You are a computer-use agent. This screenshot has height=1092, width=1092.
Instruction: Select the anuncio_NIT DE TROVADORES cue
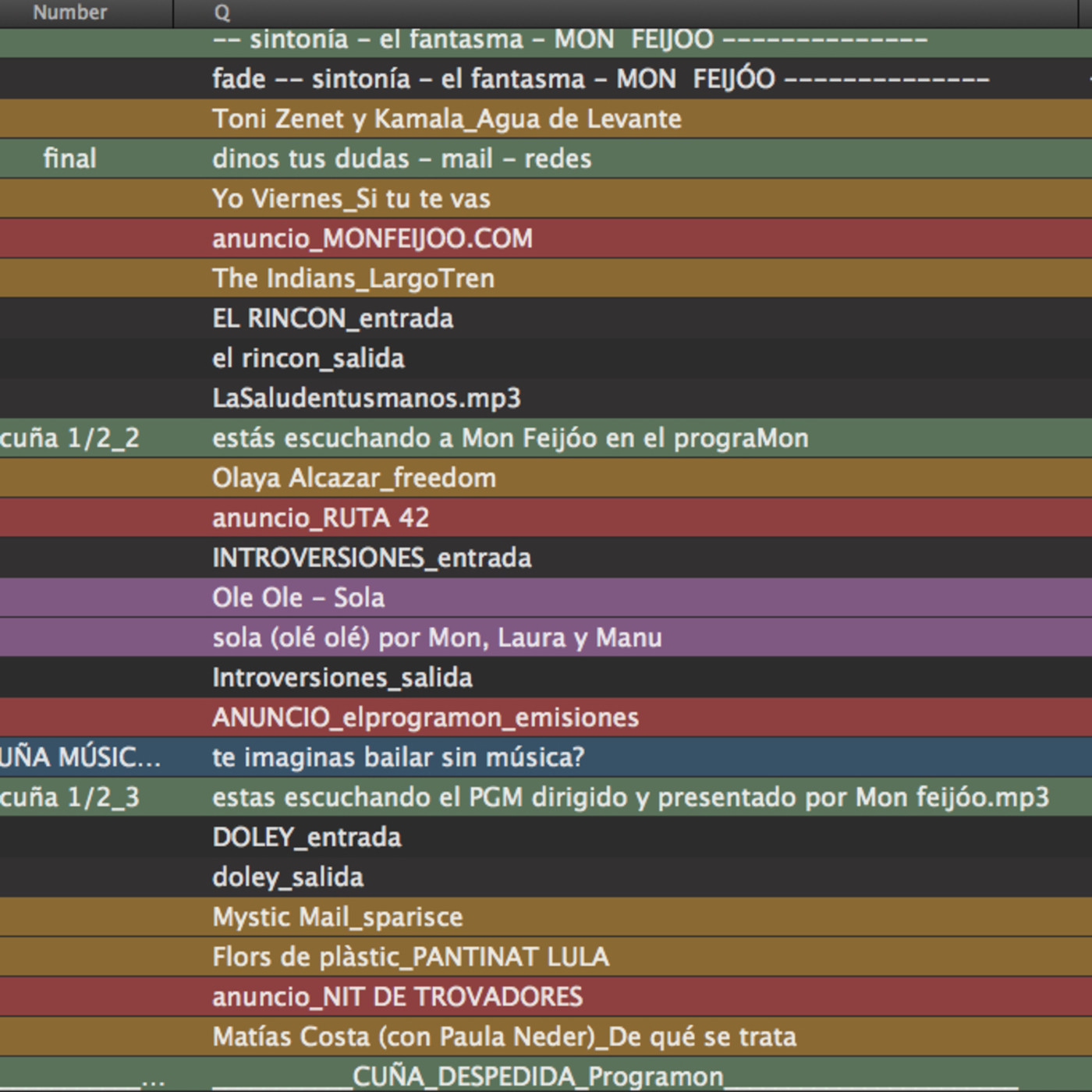pyautogui.click(x=397, y=997)
